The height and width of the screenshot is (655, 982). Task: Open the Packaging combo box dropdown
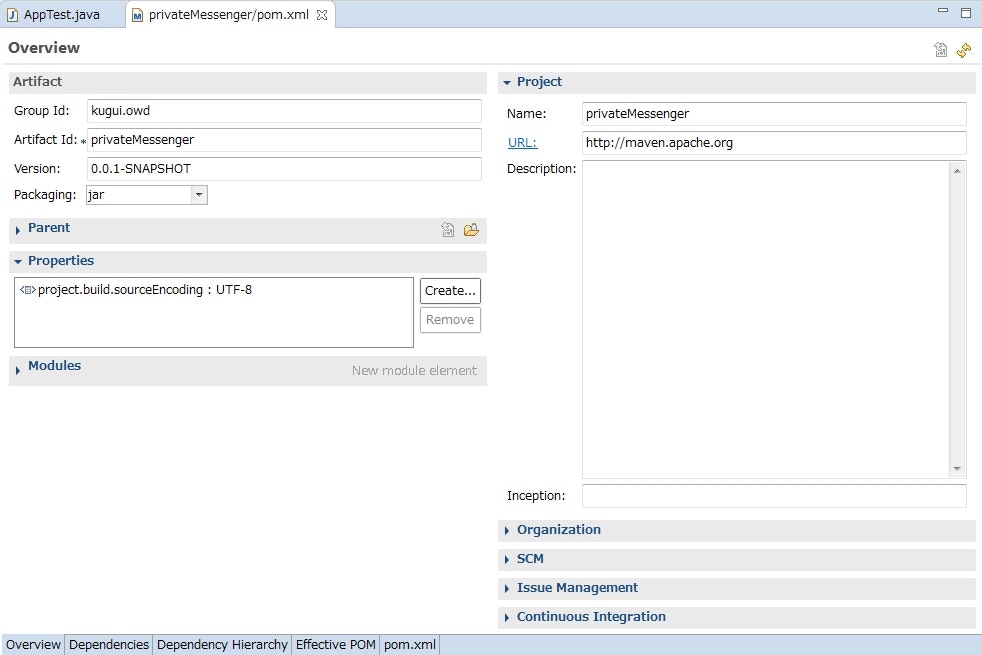[199, 195]
